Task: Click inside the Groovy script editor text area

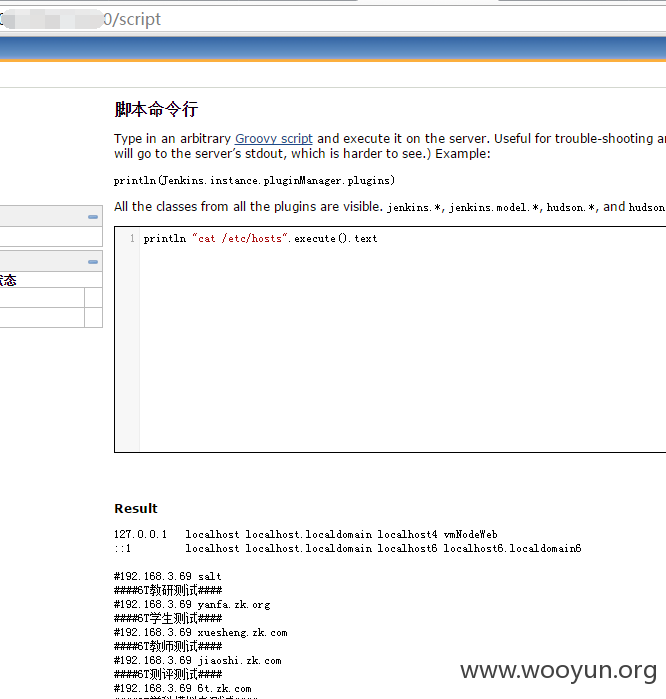Action: coord(401,339)
